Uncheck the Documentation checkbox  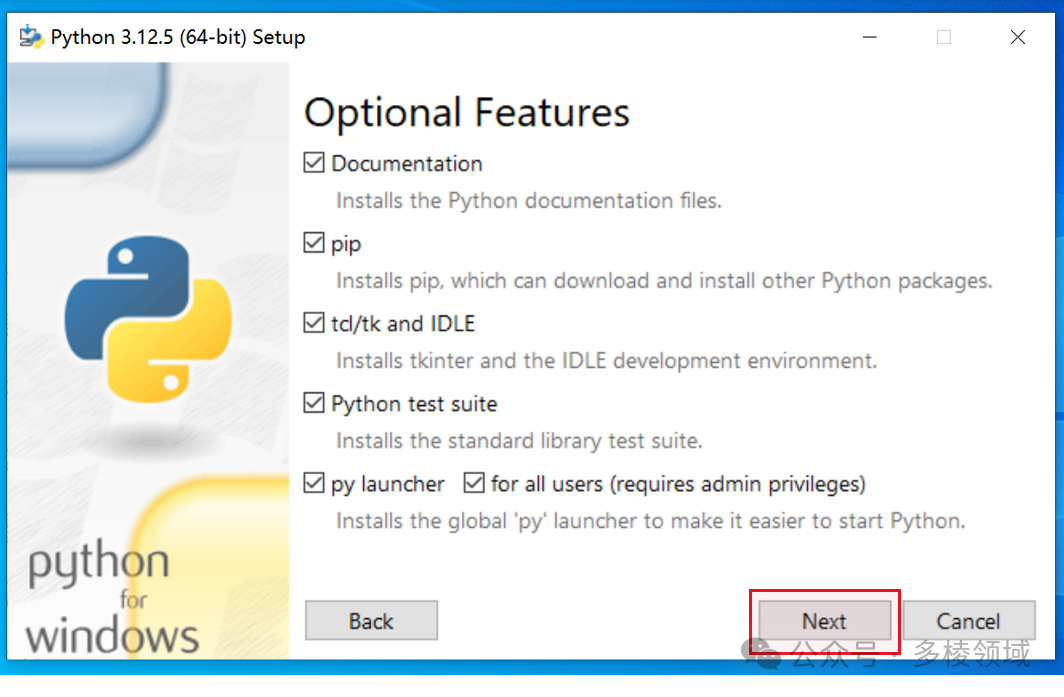coord(314,163)
